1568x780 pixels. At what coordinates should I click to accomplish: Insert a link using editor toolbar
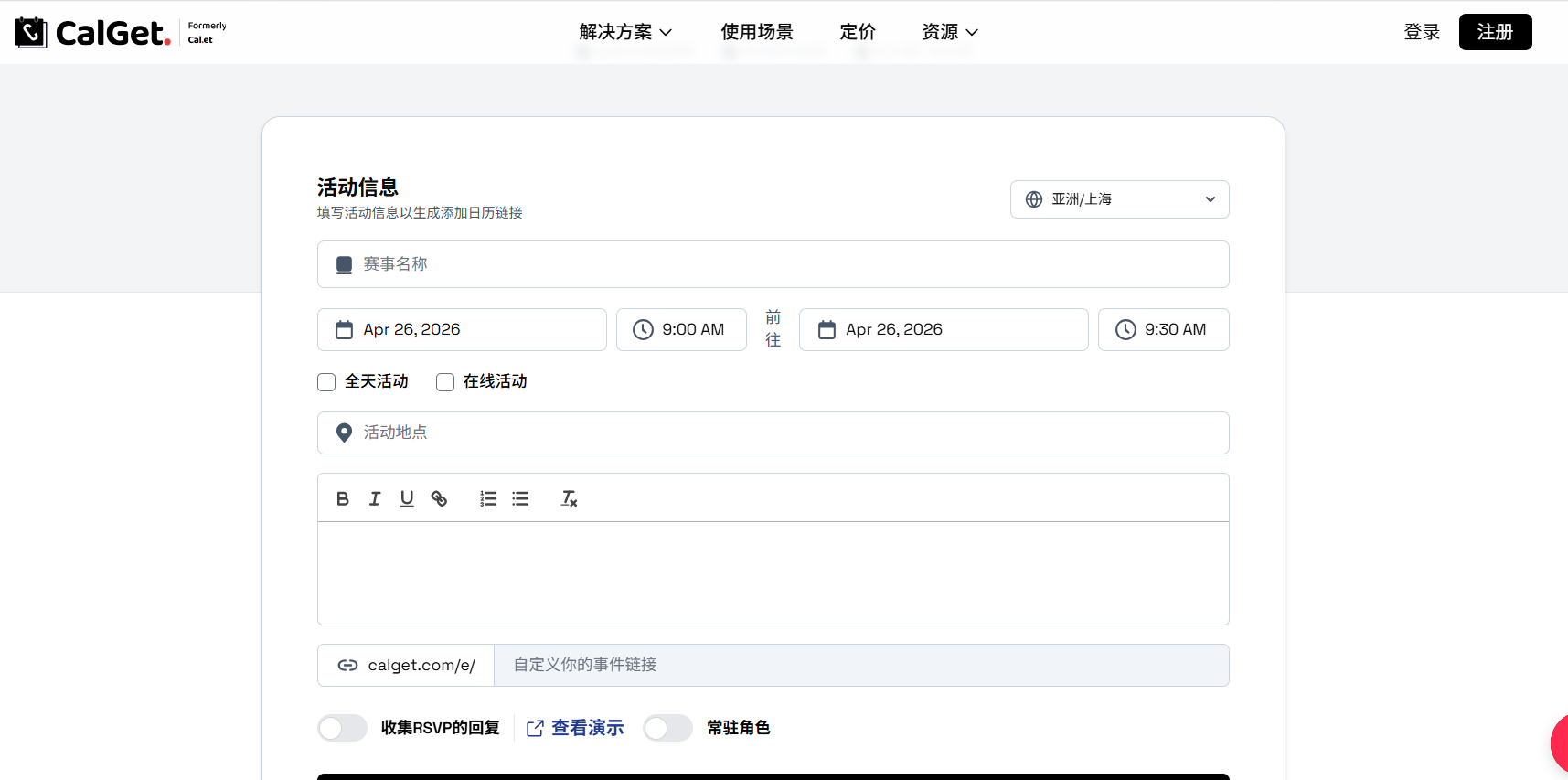point(439,498)
